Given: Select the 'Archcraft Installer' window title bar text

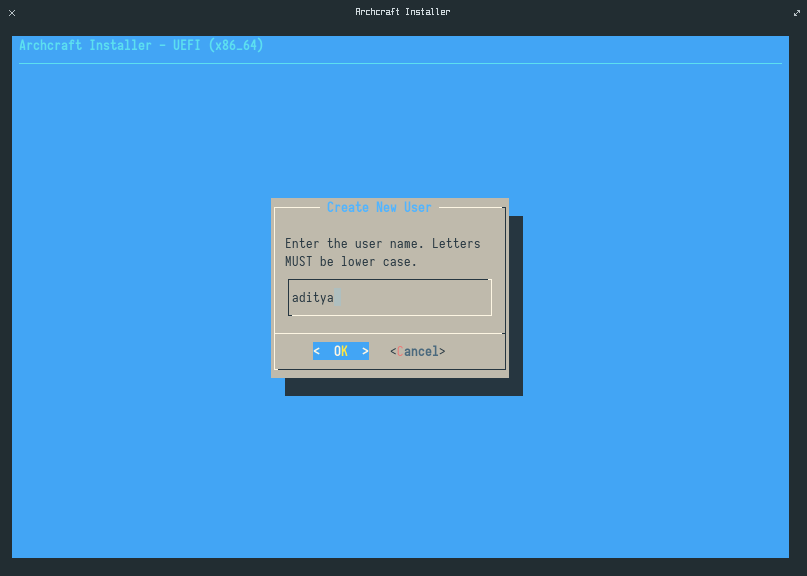Looking at the screenshot, I should (402, 12).
